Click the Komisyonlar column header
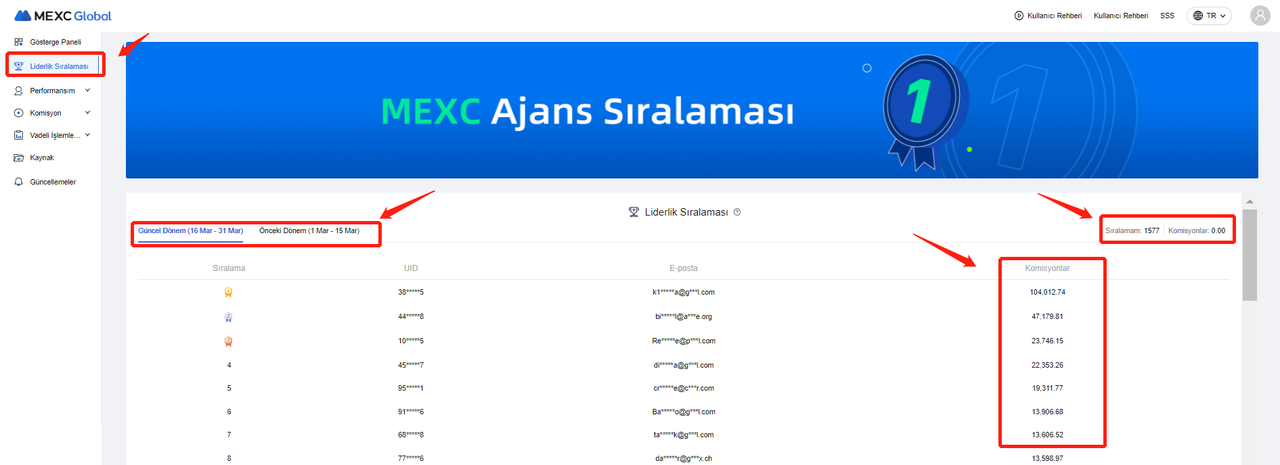1280x465 pixels. click(1047, 269)
